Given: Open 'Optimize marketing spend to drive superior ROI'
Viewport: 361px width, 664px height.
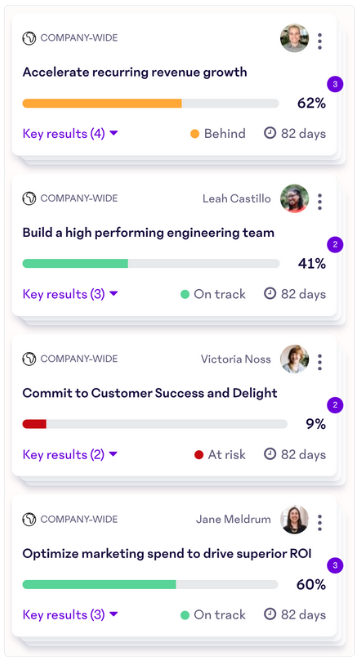Looking at the screenshot, I should 167,554.
